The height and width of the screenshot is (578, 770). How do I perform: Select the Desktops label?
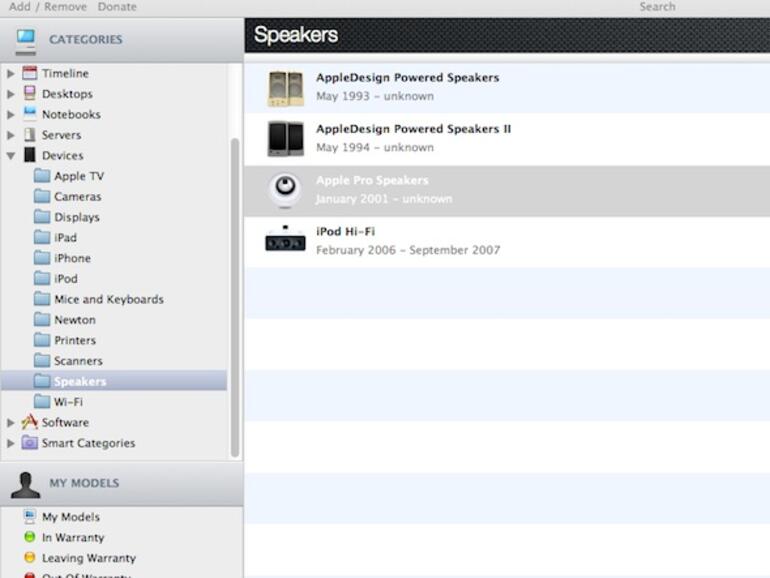click(x=67, y=94)
